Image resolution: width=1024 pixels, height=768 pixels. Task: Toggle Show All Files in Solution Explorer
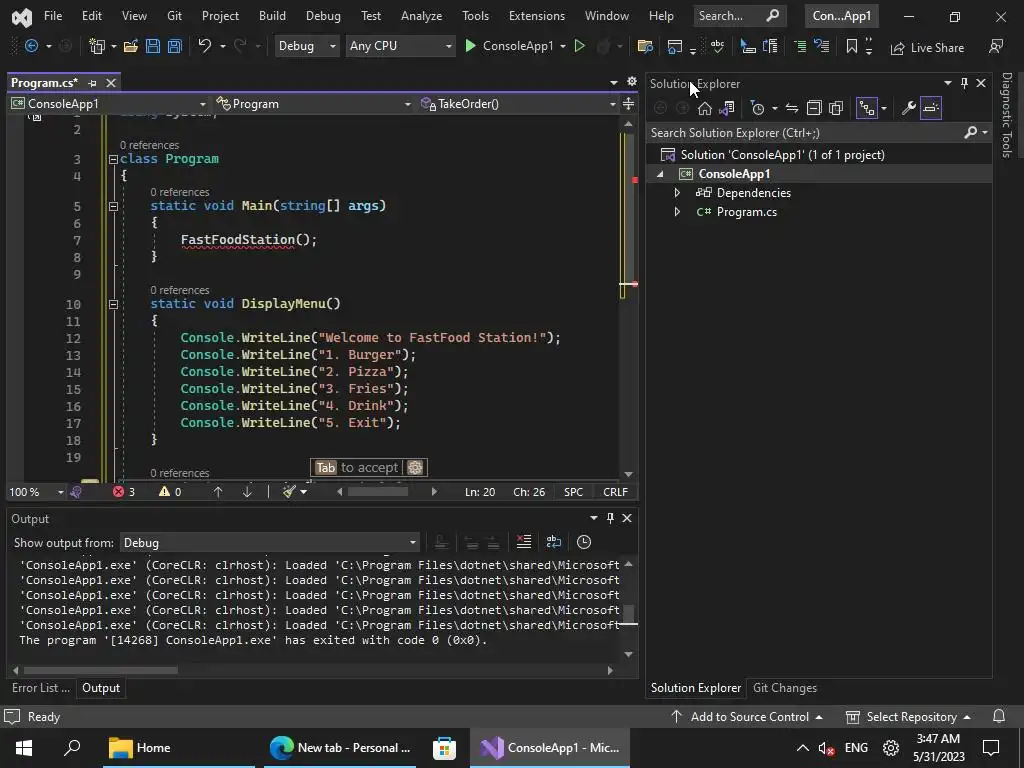point(836,108)
